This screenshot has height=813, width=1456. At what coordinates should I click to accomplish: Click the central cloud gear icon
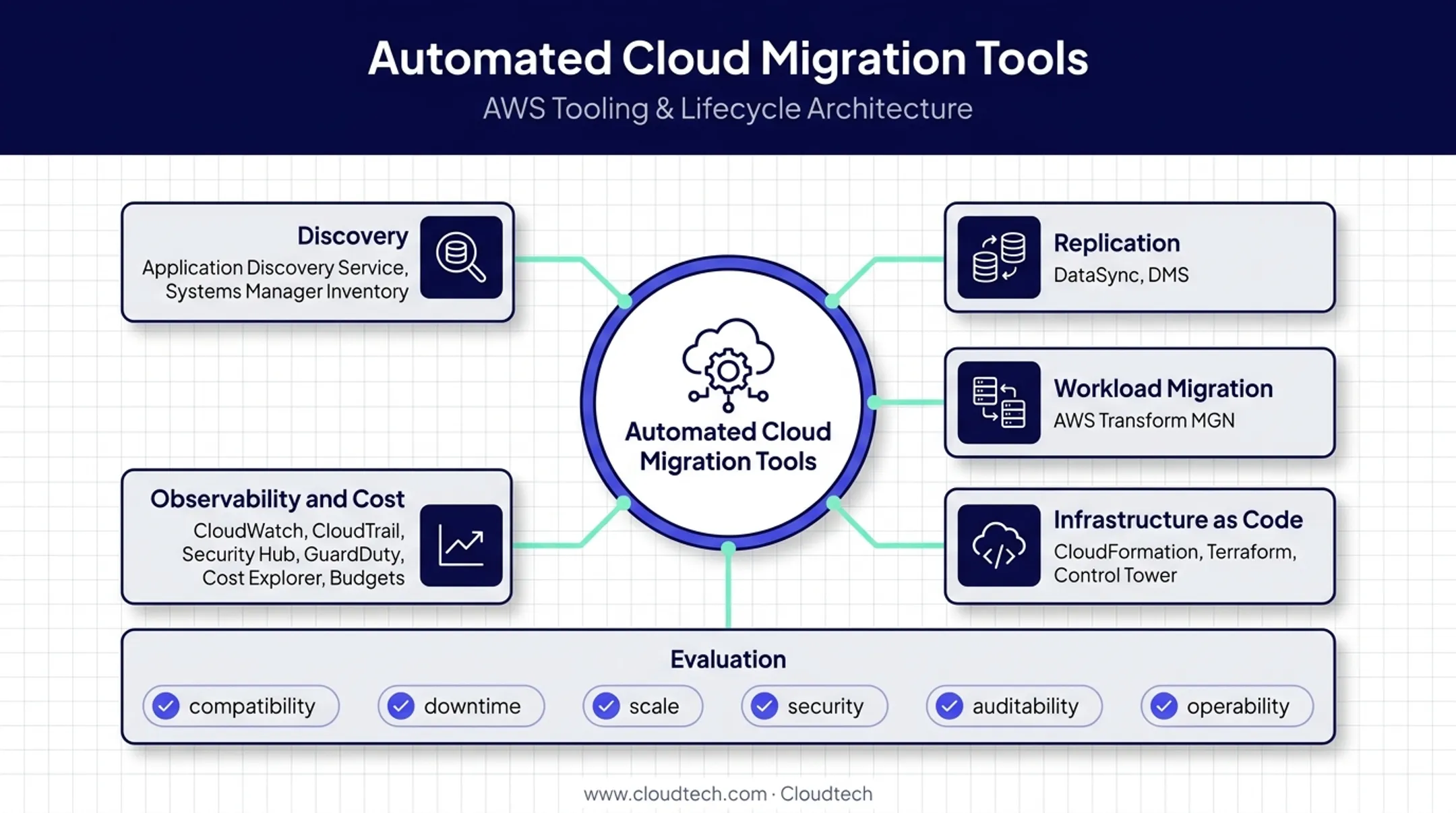728,365
